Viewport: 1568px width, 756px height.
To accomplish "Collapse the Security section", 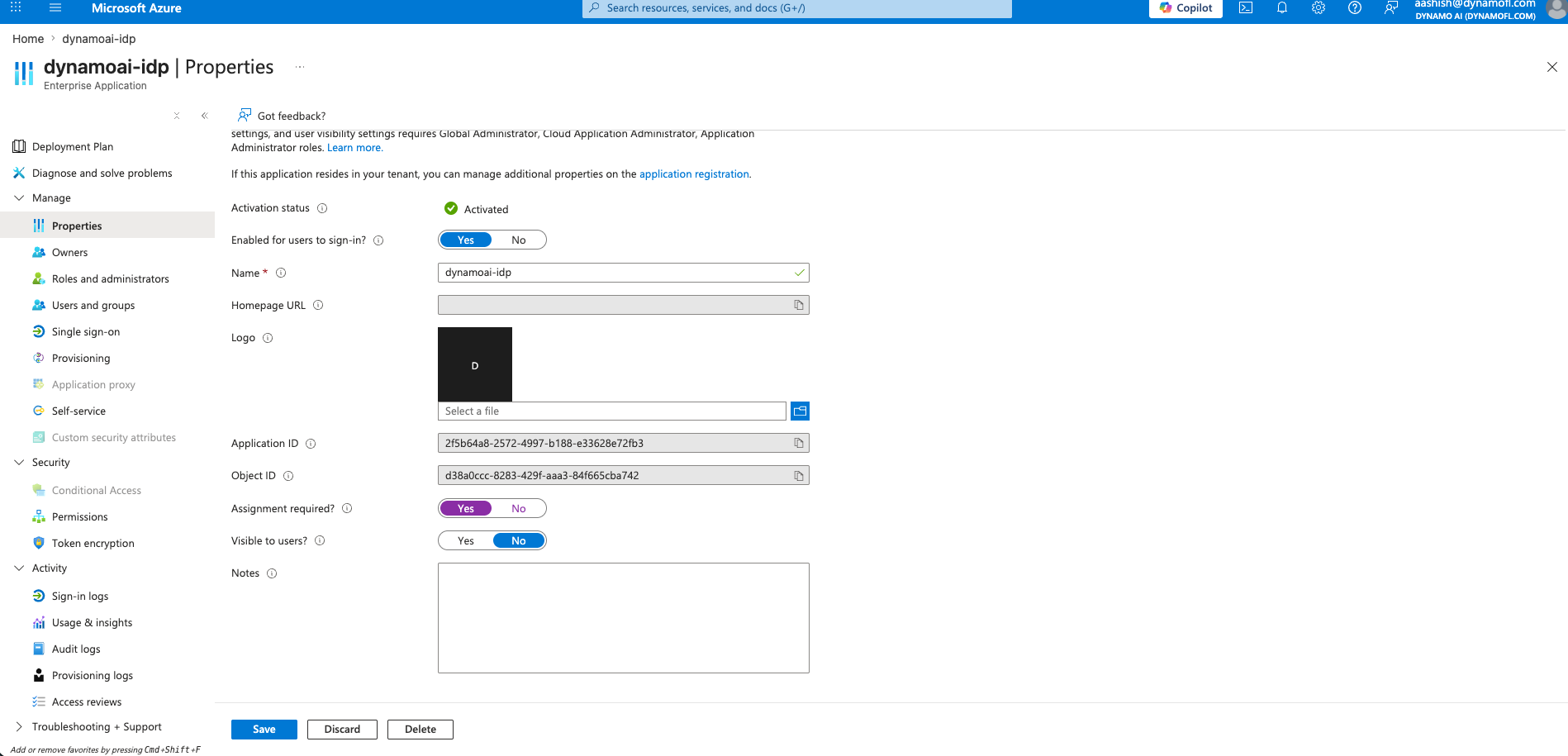I will (x=19, y=463).
